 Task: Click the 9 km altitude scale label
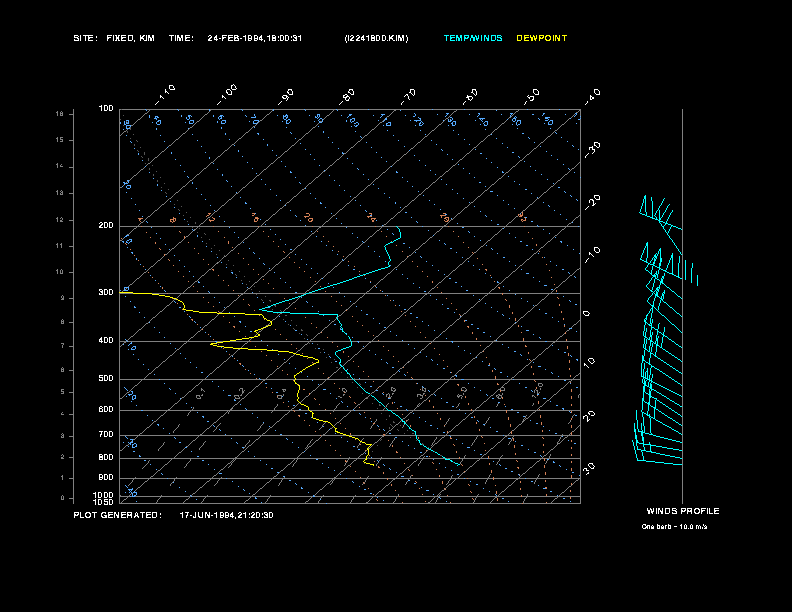(63, 298)
